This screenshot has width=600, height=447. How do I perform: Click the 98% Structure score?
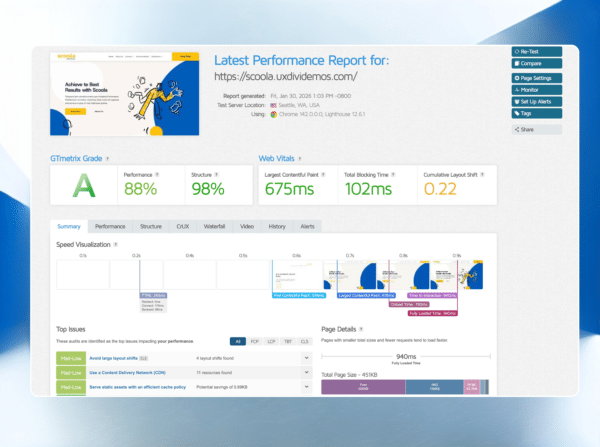tap(208, 189)
